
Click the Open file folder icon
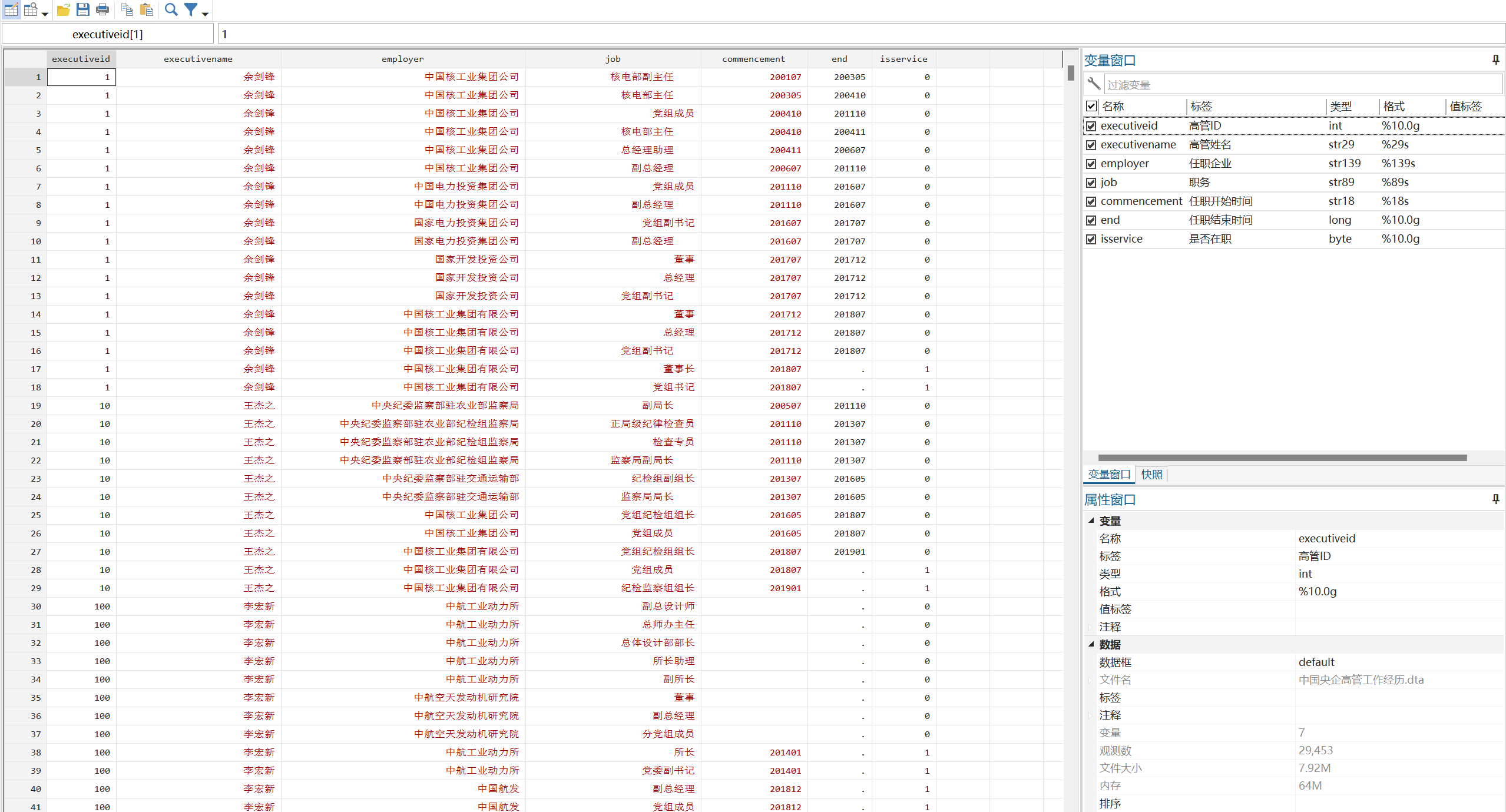point(64,9)
